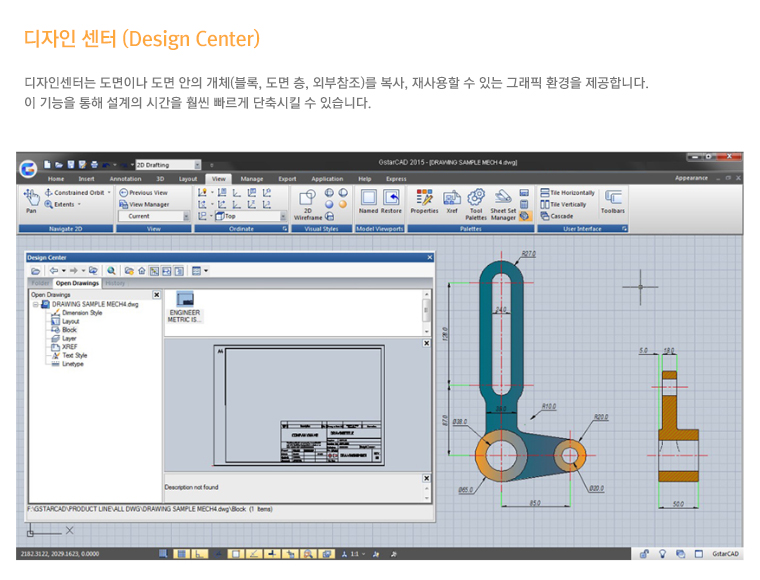This screenshot has height=580, width=760.
Task: Toggle Preview pane in Design Center toolbar
Action: point(166,270)
